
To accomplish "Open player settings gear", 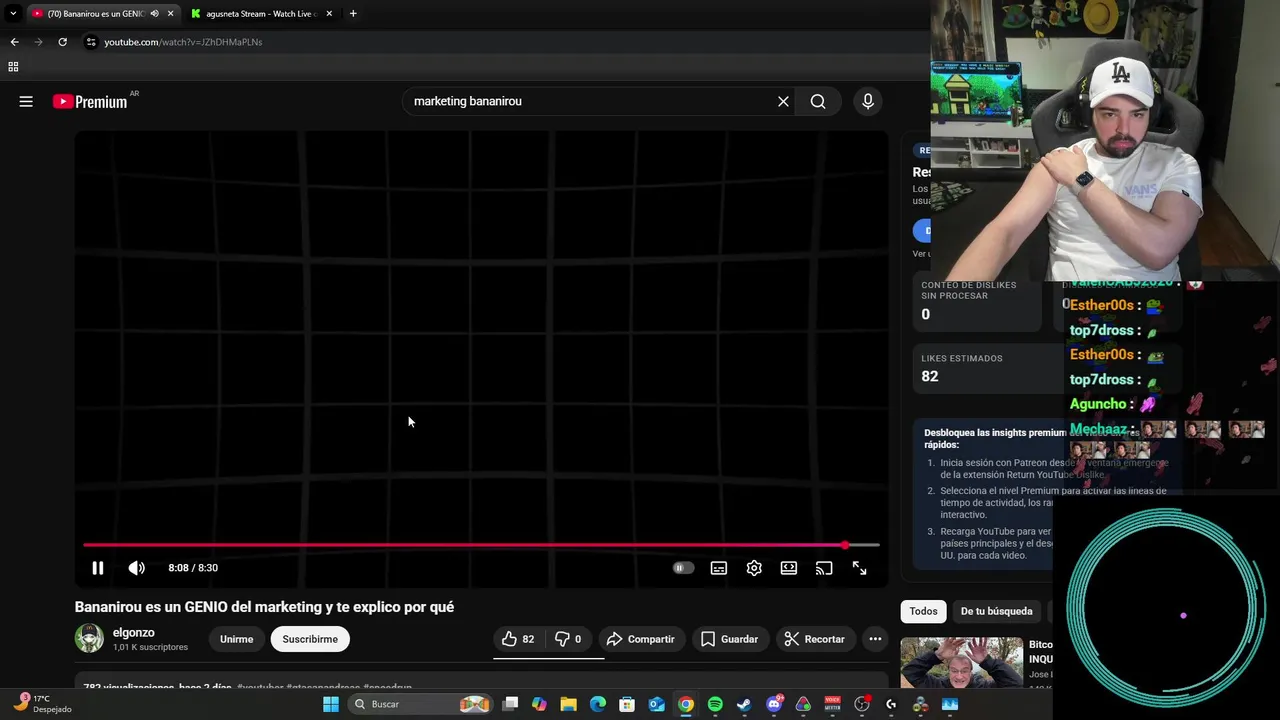I will 754,568.
